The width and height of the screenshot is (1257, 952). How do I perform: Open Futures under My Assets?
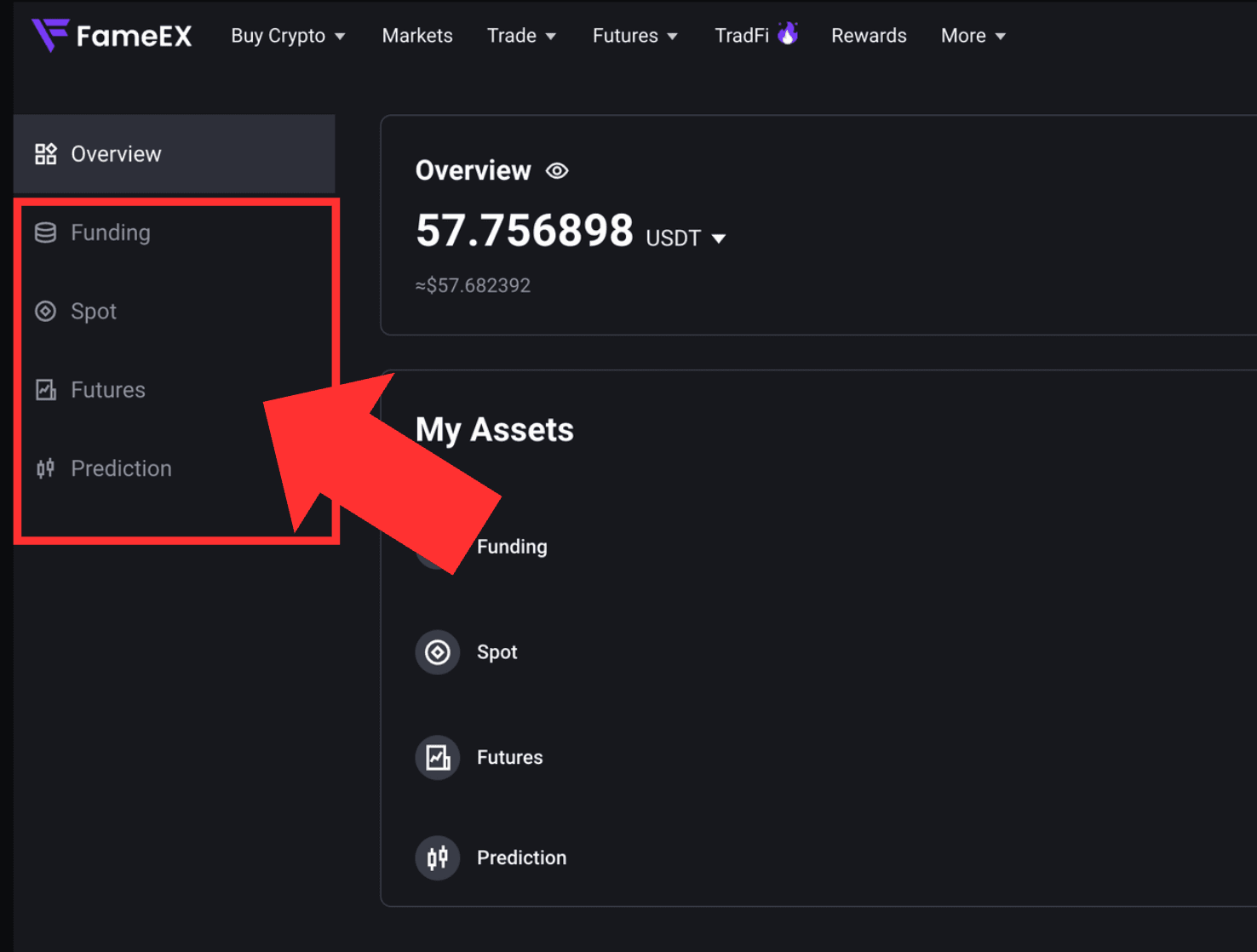pyautogui.click(x=509, y=758)
